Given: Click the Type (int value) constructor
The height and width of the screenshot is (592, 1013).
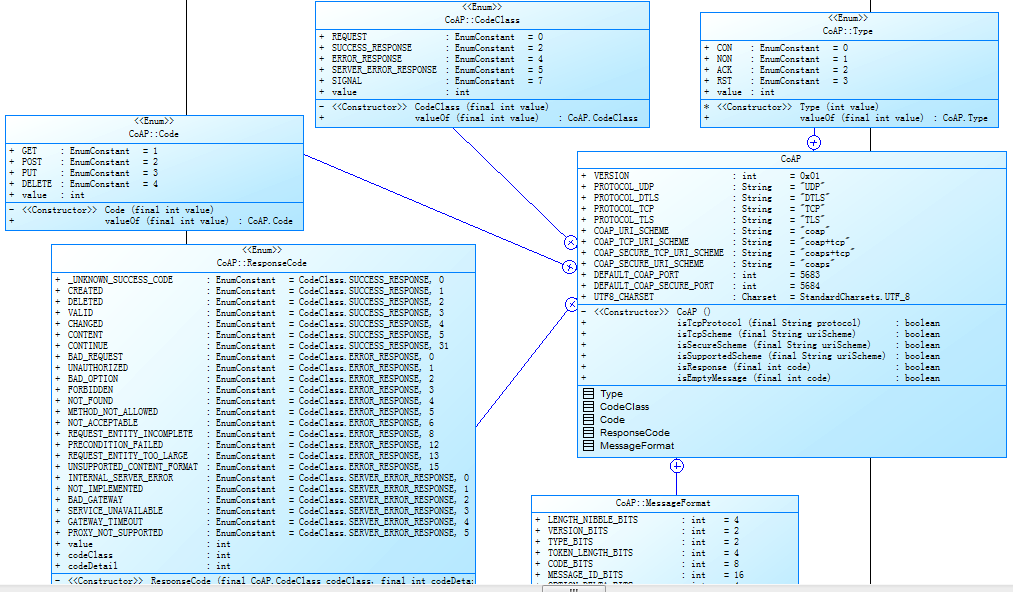Looking at the screenshot, I should [x=791, y=107].
